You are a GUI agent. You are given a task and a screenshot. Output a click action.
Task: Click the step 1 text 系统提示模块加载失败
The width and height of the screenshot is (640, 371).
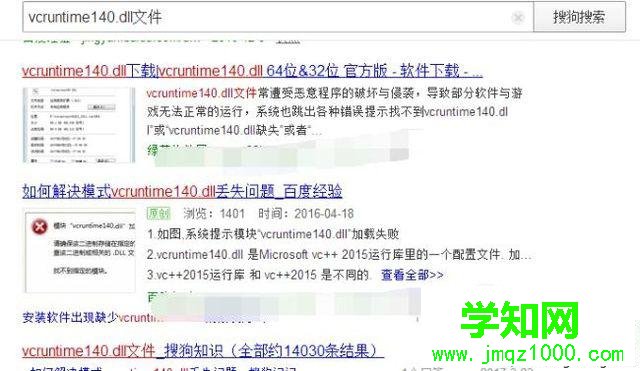(273, 234)
